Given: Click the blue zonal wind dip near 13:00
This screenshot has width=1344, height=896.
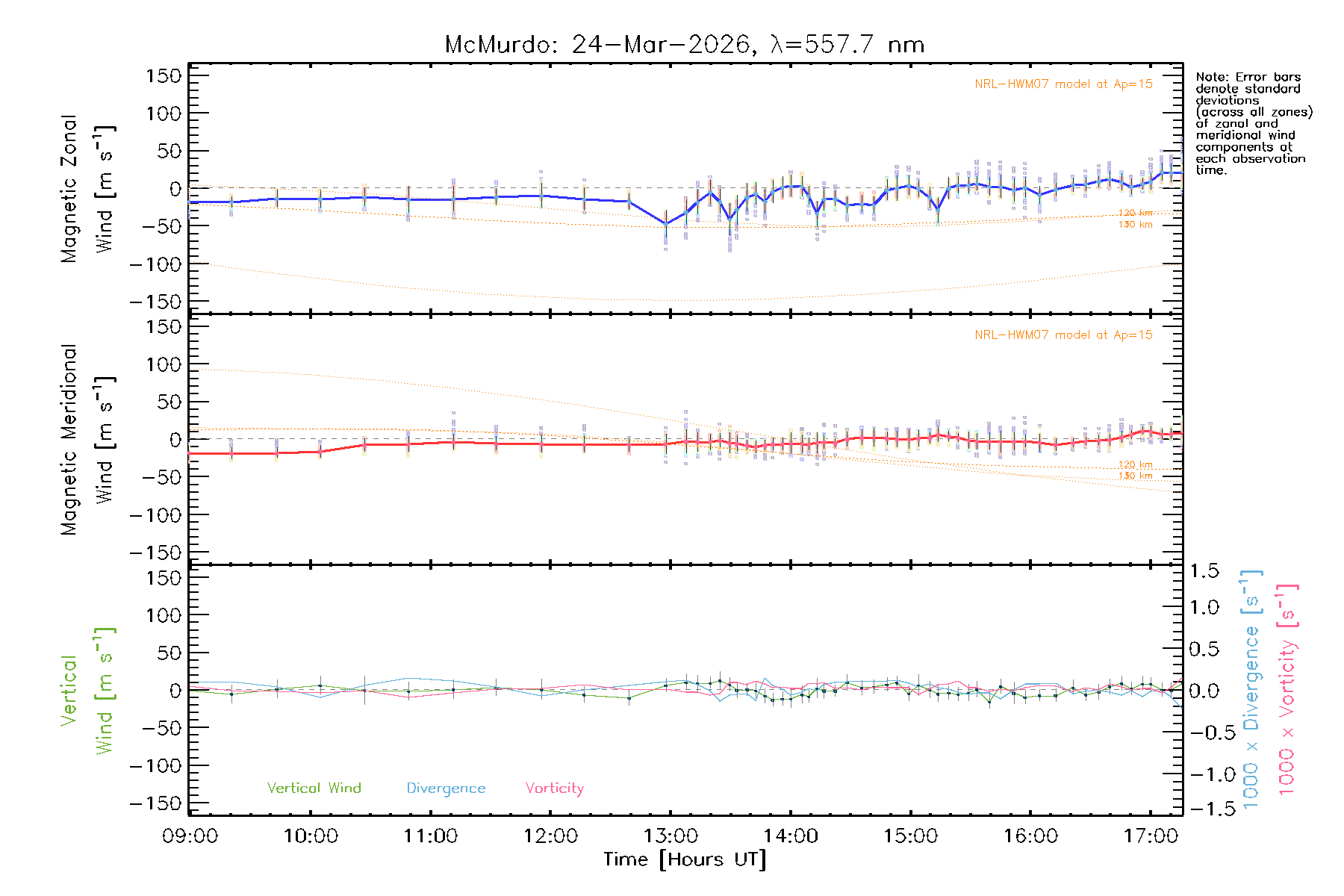Looking at the screenshot, I should point(666,223).
